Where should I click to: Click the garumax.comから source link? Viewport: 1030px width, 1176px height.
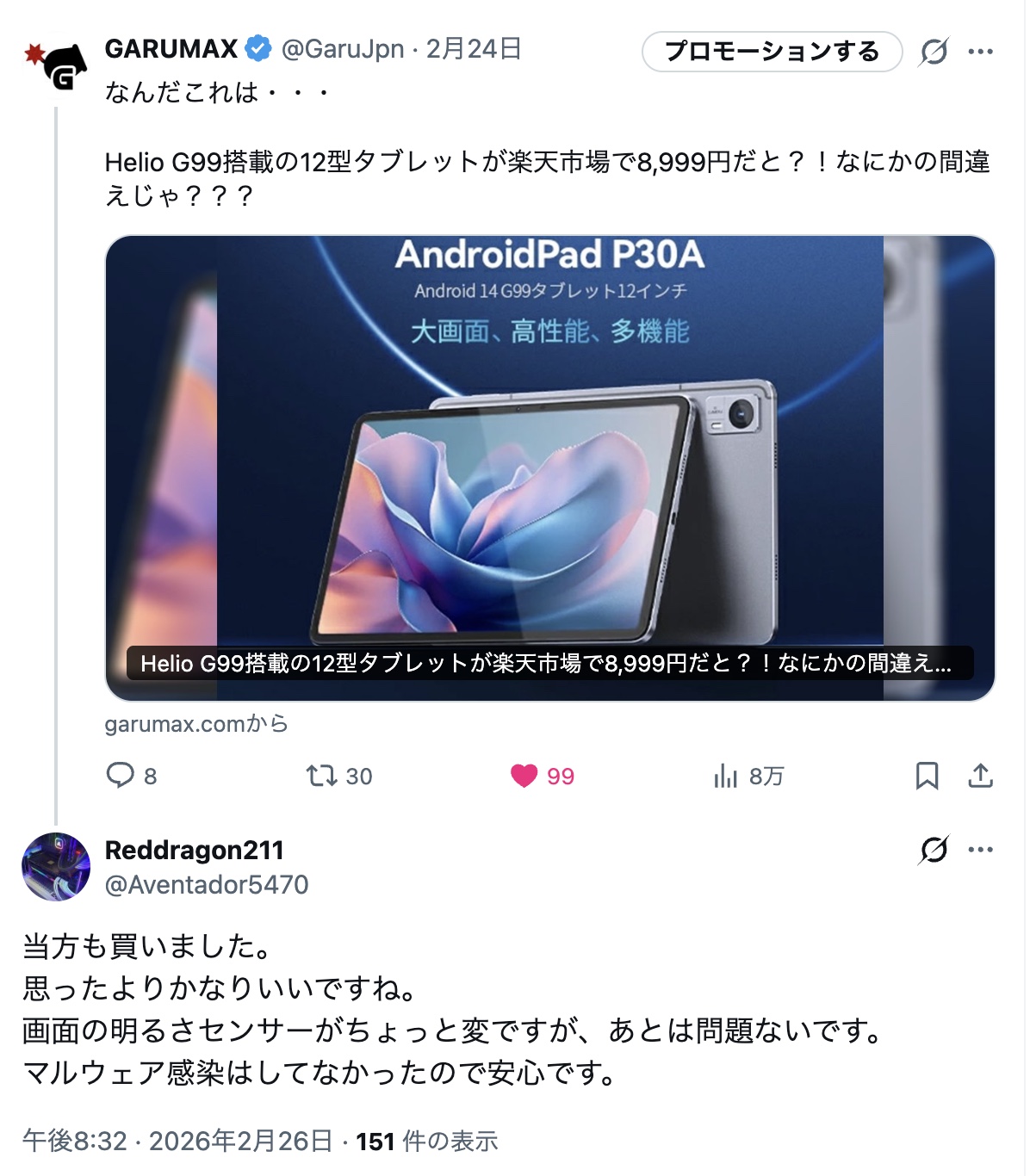click(x=196, y=724)
